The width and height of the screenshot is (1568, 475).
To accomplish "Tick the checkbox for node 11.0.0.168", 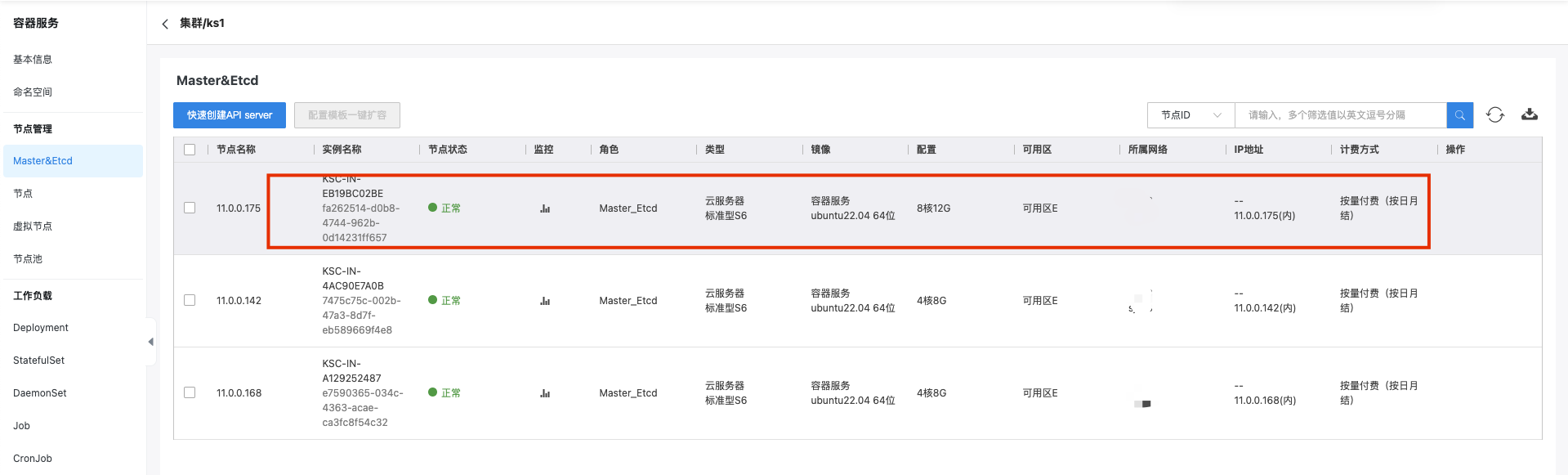I will point(190,392).
